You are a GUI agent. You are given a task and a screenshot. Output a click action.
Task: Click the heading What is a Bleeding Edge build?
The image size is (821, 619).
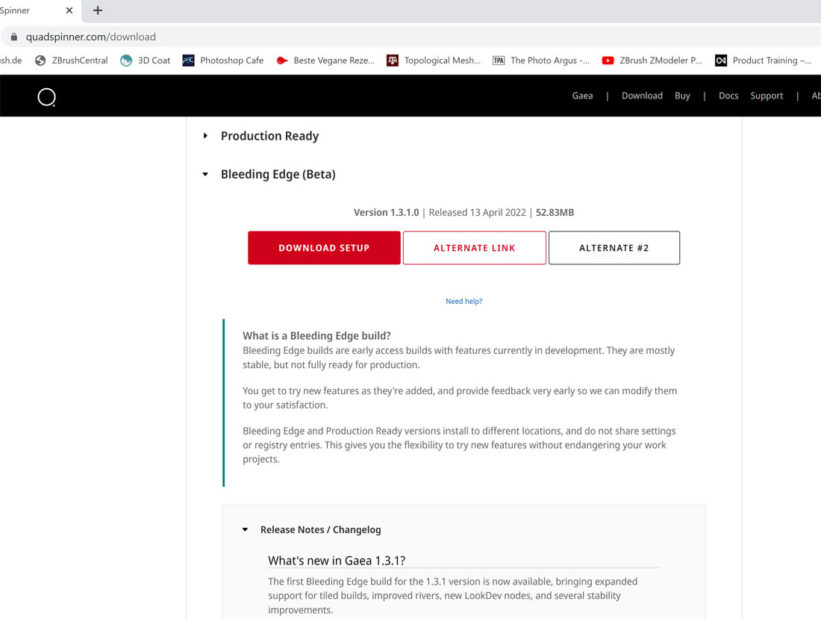tap(317, 336)
